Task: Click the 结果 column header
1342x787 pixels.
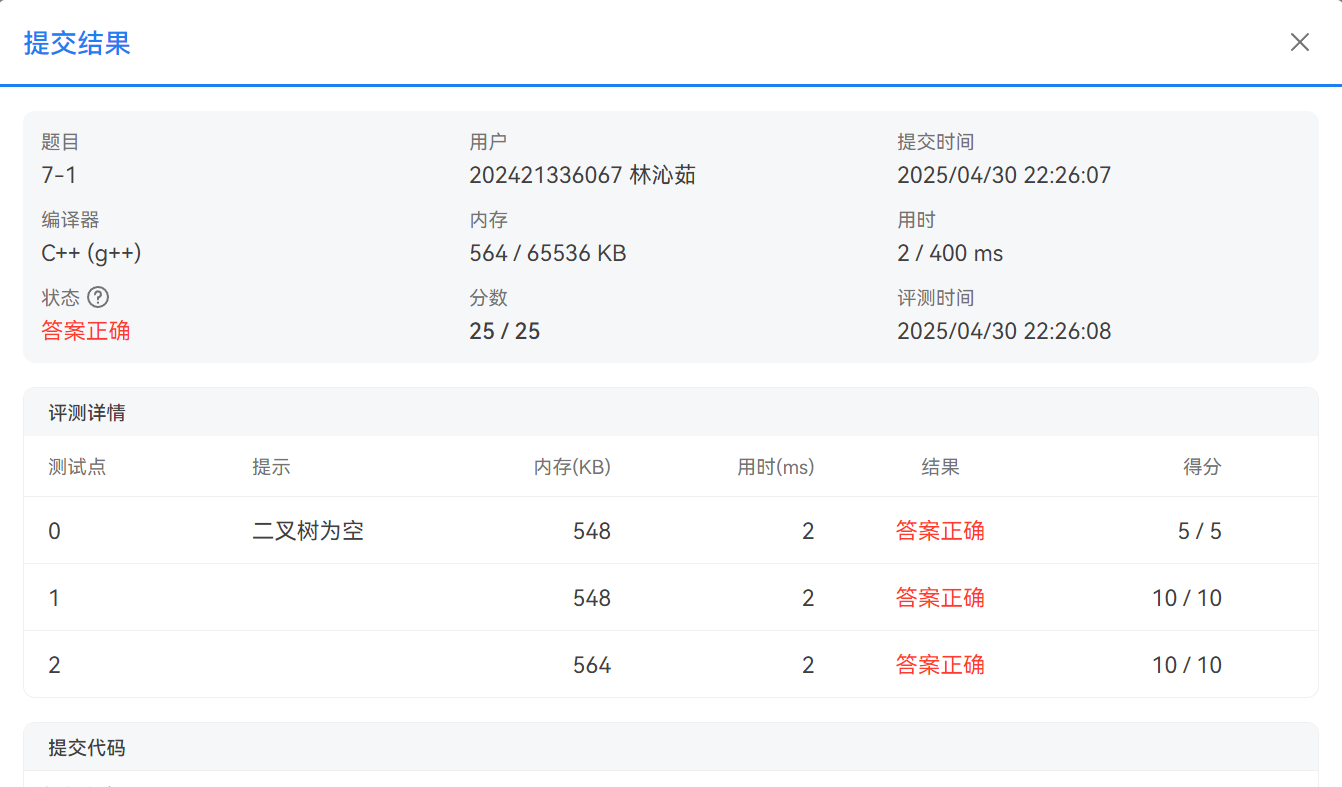Action: [x=940, y=467]
